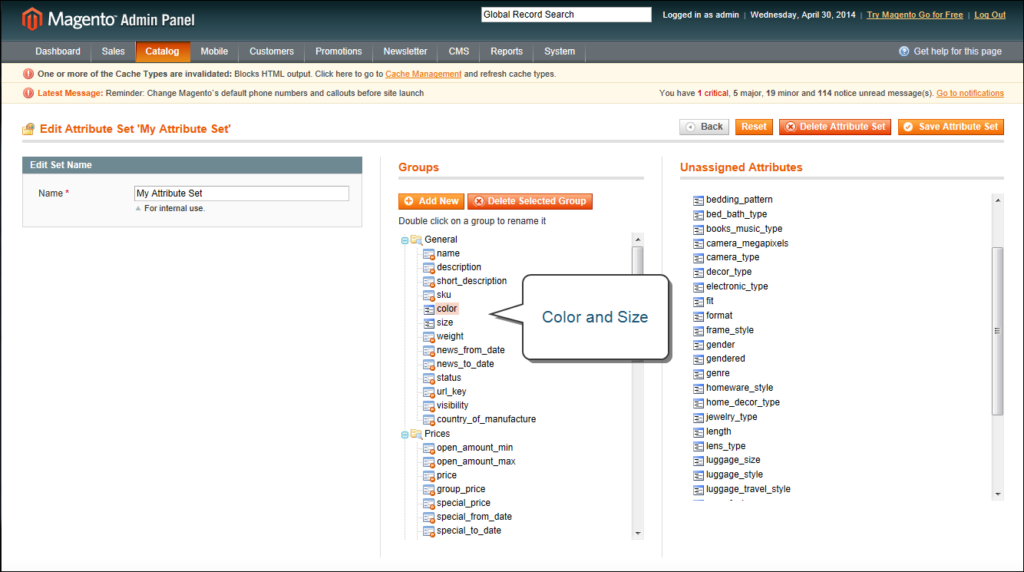Viewport: 1024px width, 572px height.
Task: Go Back to attribute sets
Action: point(704,127)
